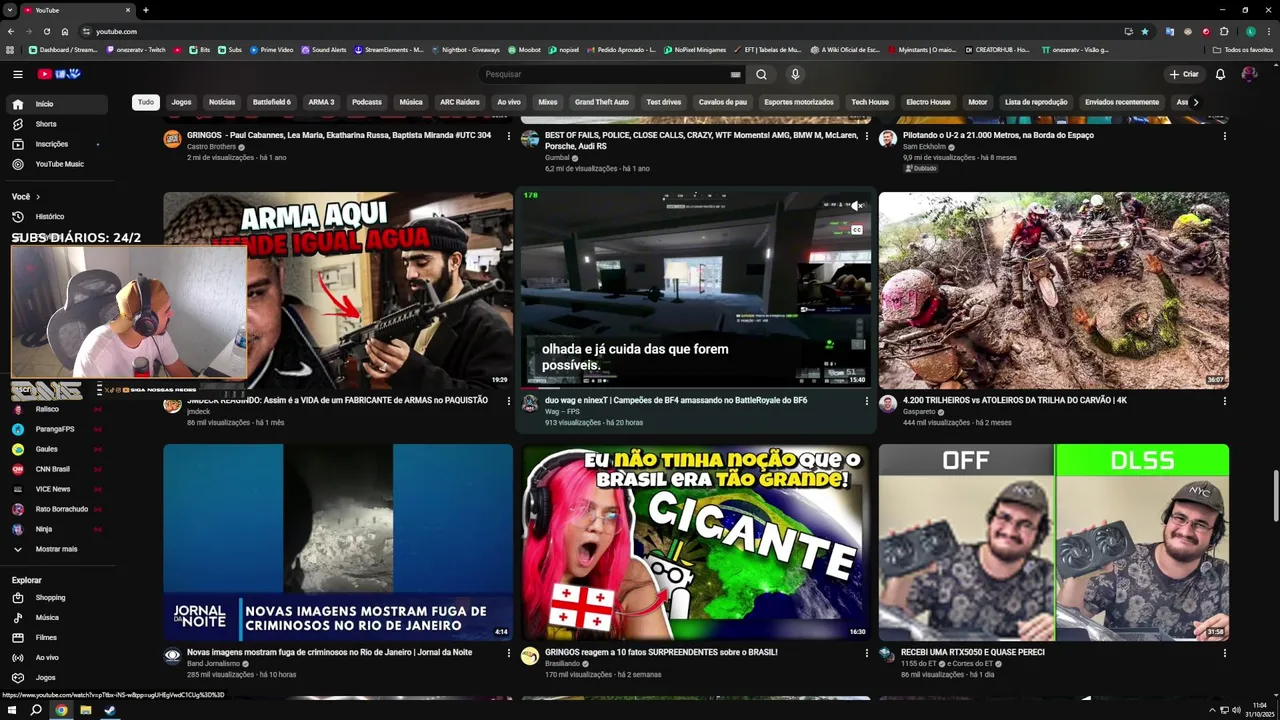Seek on the preview video progress bar
Image resolution: width=1280 pixels, height=720 pixels.
click(696, 387)
